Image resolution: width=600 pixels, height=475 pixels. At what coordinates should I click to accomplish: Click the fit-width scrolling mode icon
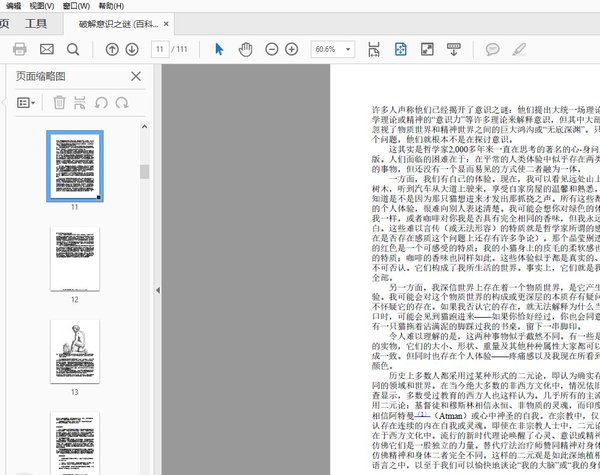[x=373, y=49]
